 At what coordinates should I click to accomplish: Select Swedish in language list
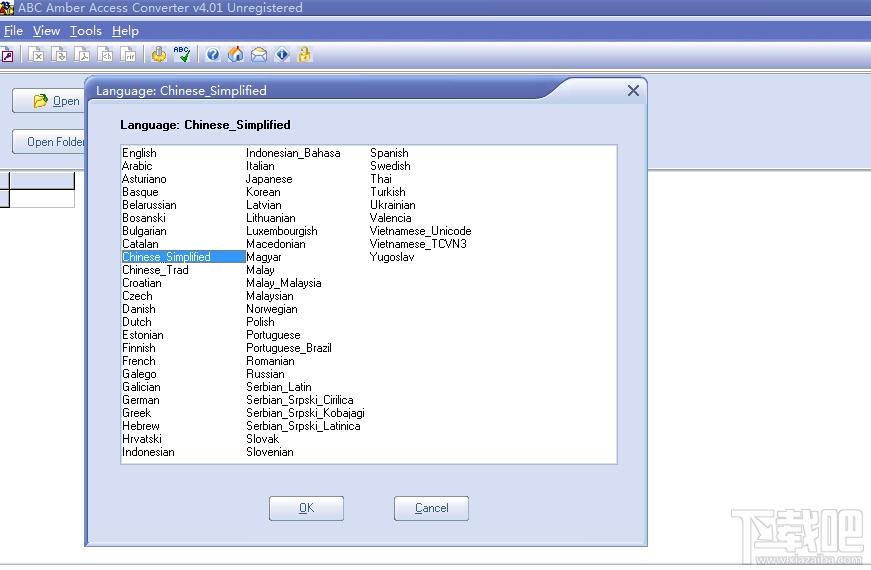pos(390,166)
